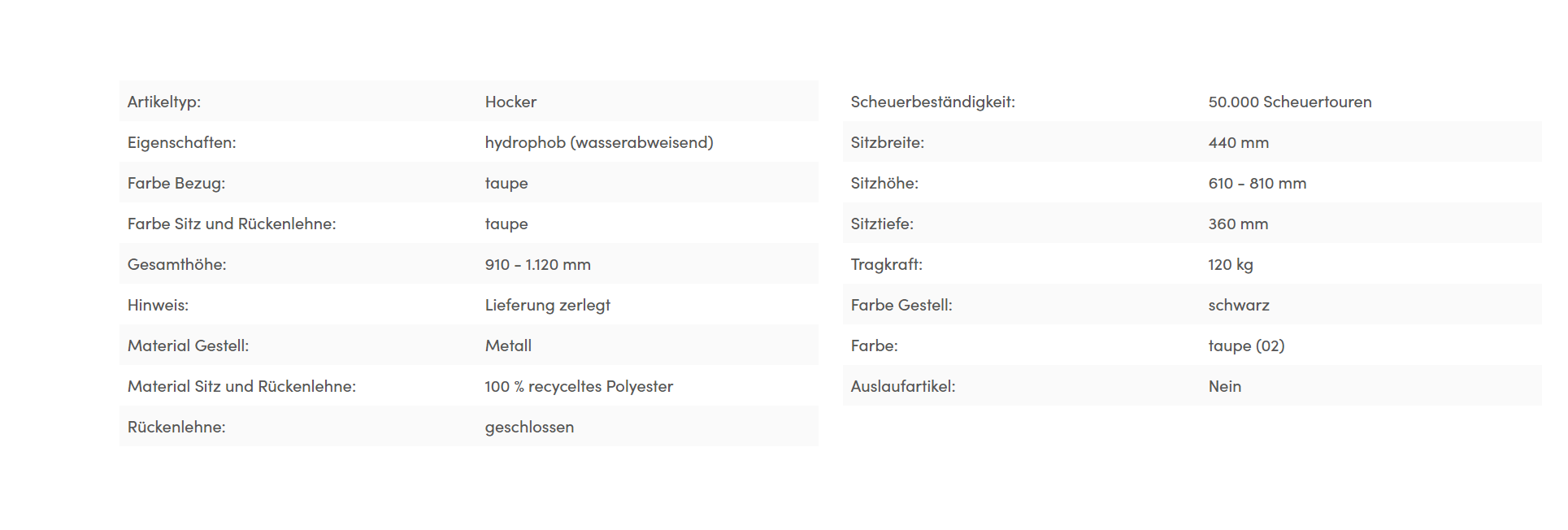
Task: Select the Rückenlehne label
Action: (x=176, y=427)
